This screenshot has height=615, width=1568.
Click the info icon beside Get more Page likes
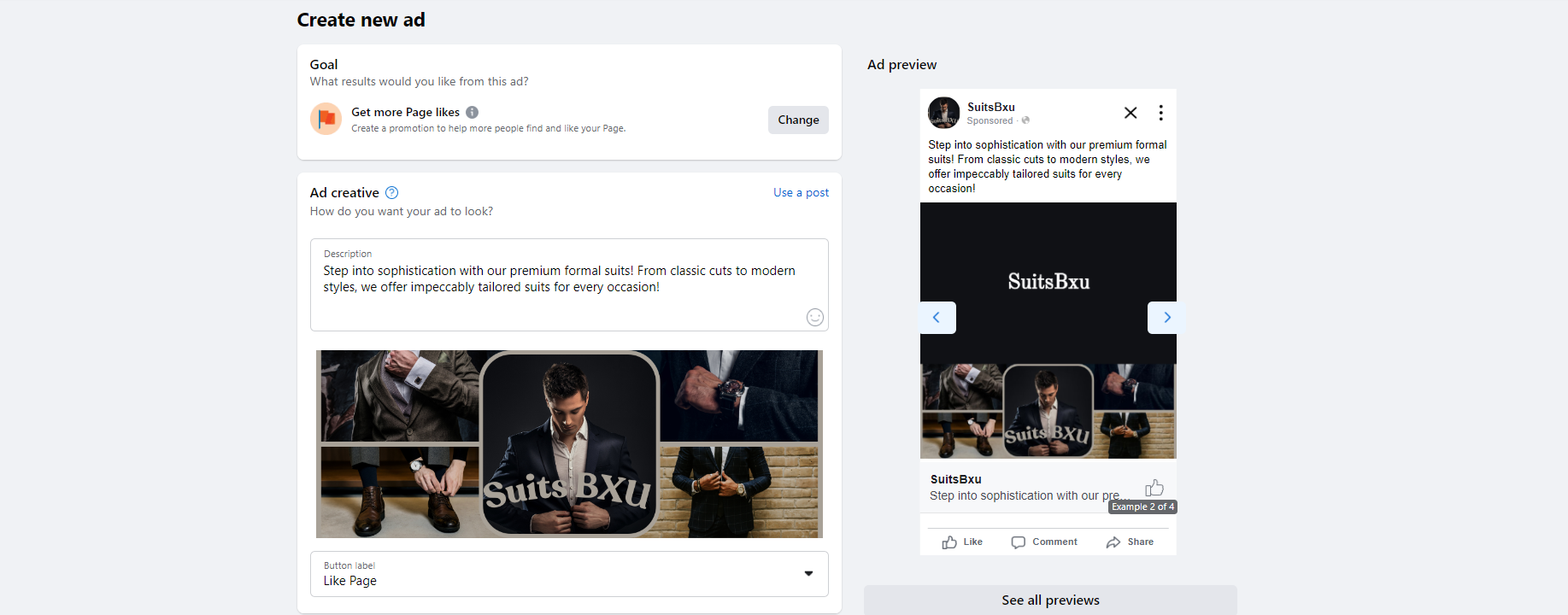click(473, 112)
